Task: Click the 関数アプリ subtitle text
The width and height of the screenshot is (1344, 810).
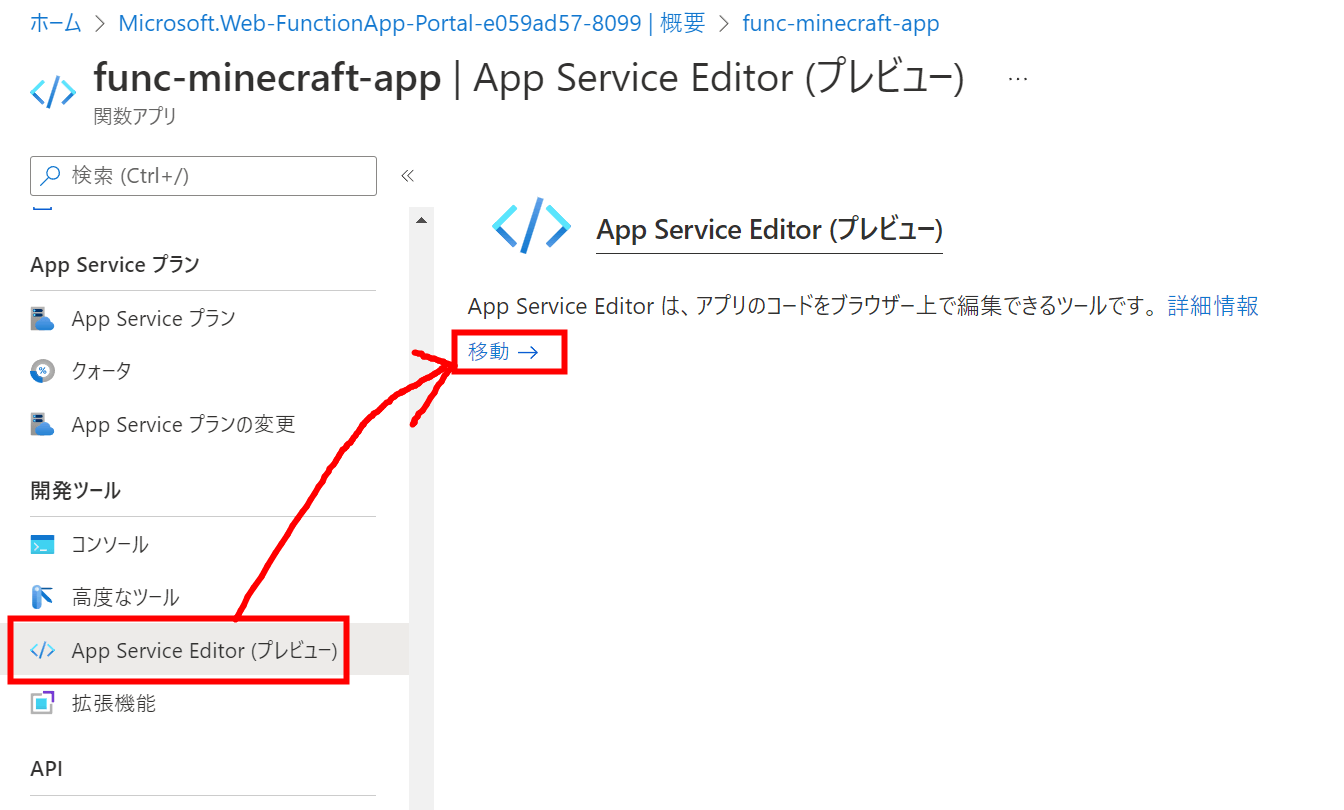Action: coord(135,116)
